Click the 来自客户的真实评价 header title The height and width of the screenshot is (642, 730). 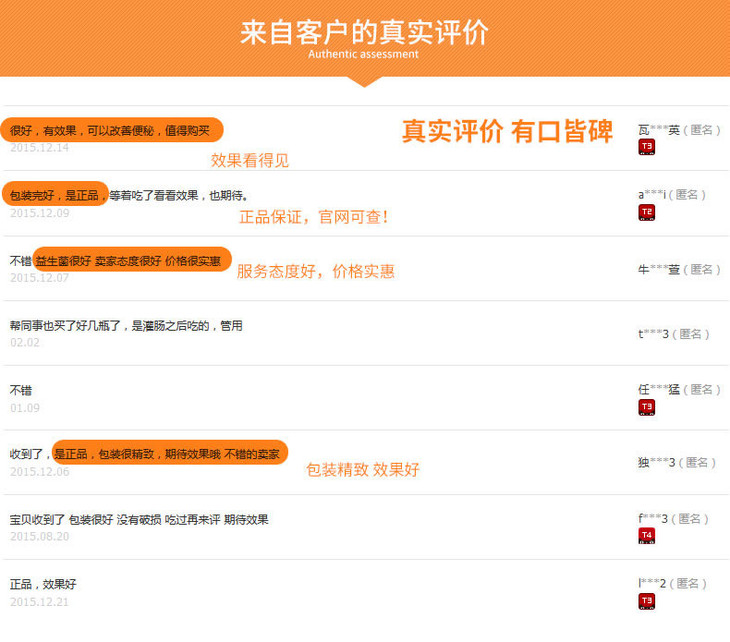364,32
